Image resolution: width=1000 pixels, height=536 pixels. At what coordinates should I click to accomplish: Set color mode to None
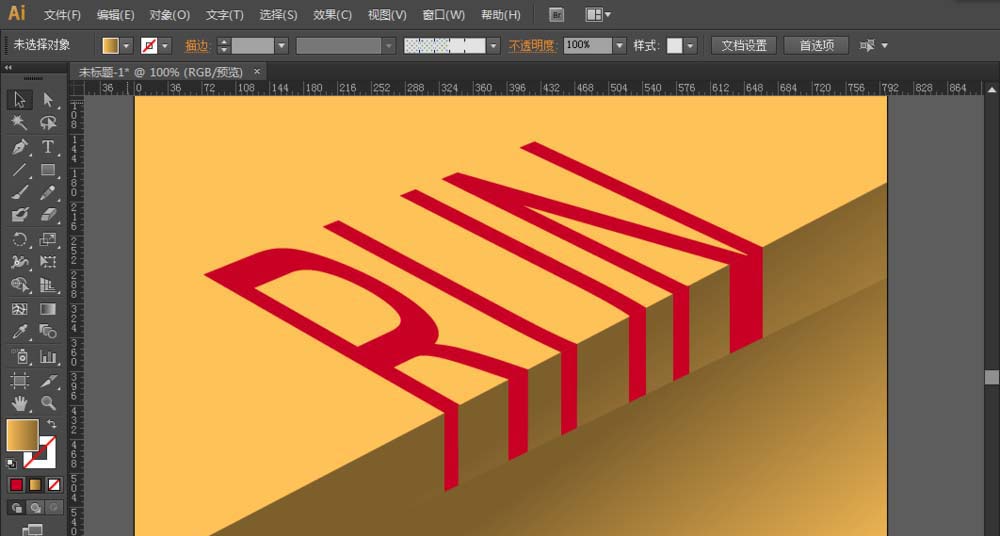point(54,485)
